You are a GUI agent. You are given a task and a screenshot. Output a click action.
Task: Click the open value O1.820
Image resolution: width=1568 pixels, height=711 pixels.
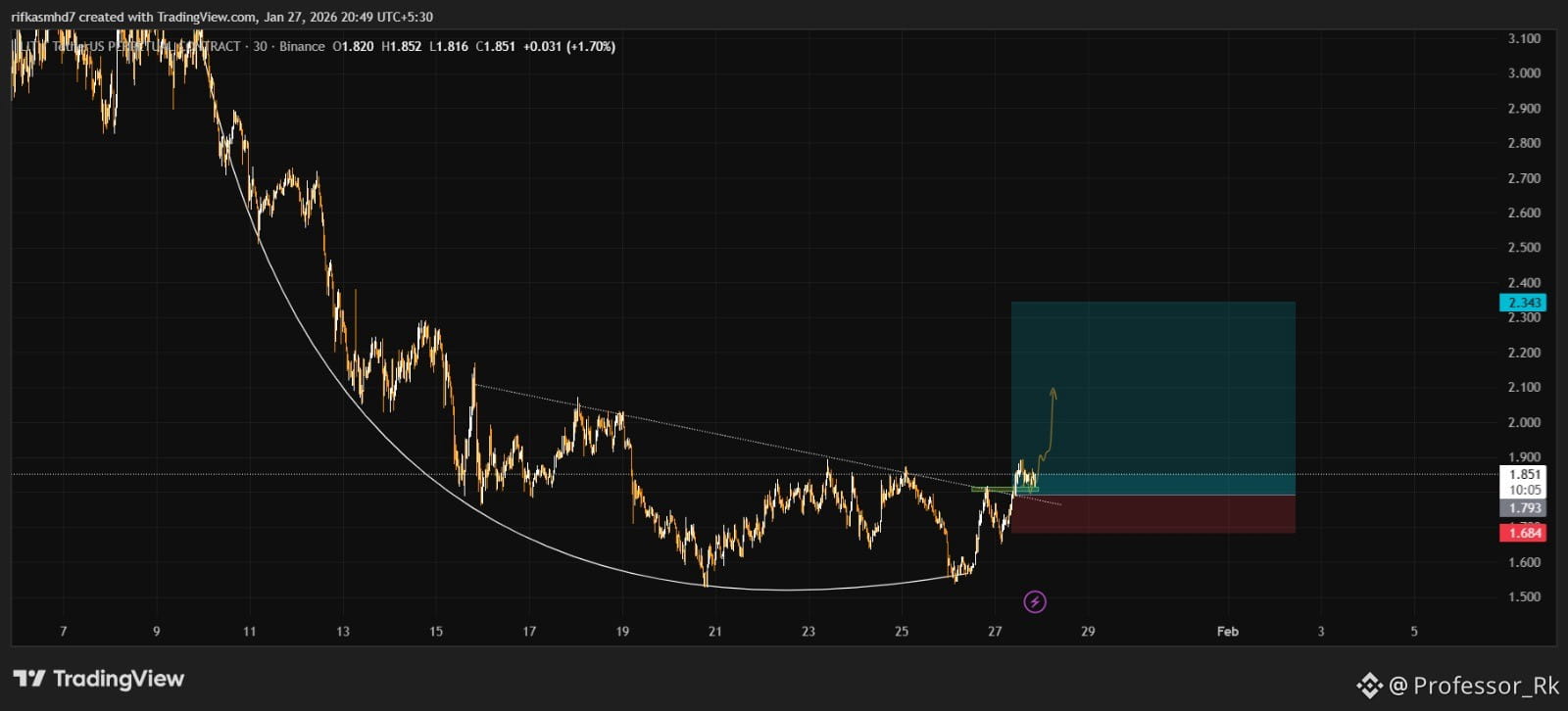click(x=353, y=46)
